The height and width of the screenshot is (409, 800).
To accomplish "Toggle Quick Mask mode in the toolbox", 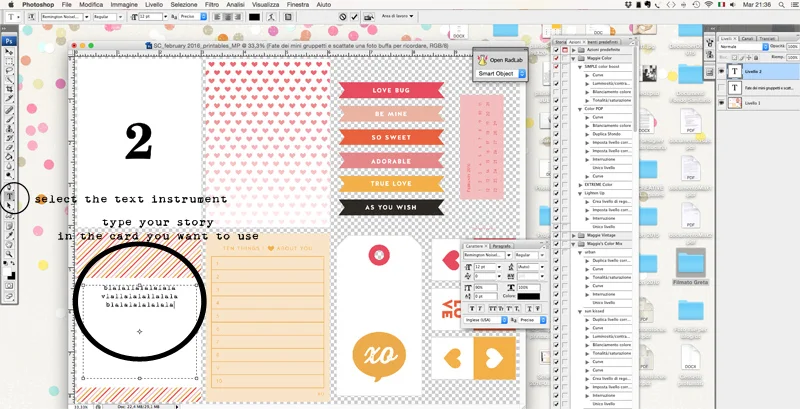I will tap(9, 287).
